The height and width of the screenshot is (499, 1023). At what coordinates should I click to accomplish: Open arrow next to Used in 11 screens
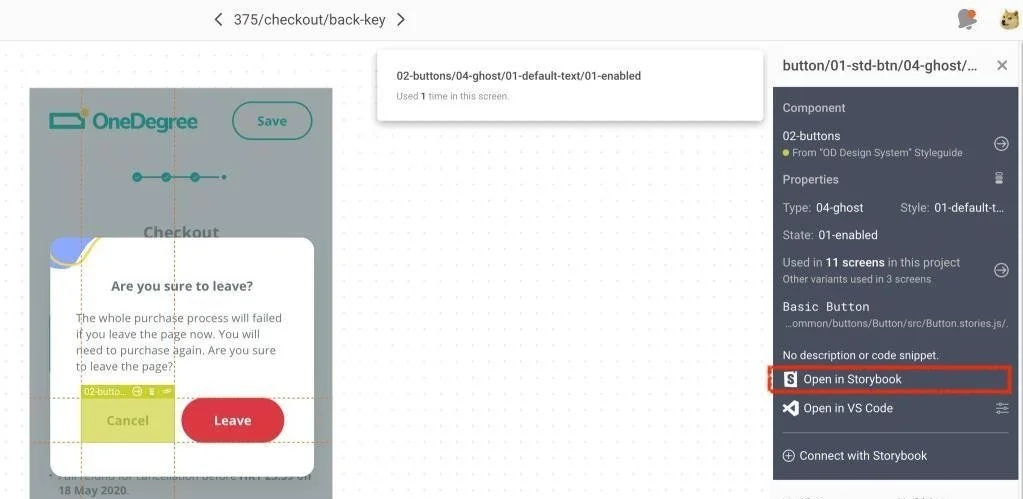pos(1001,269)
